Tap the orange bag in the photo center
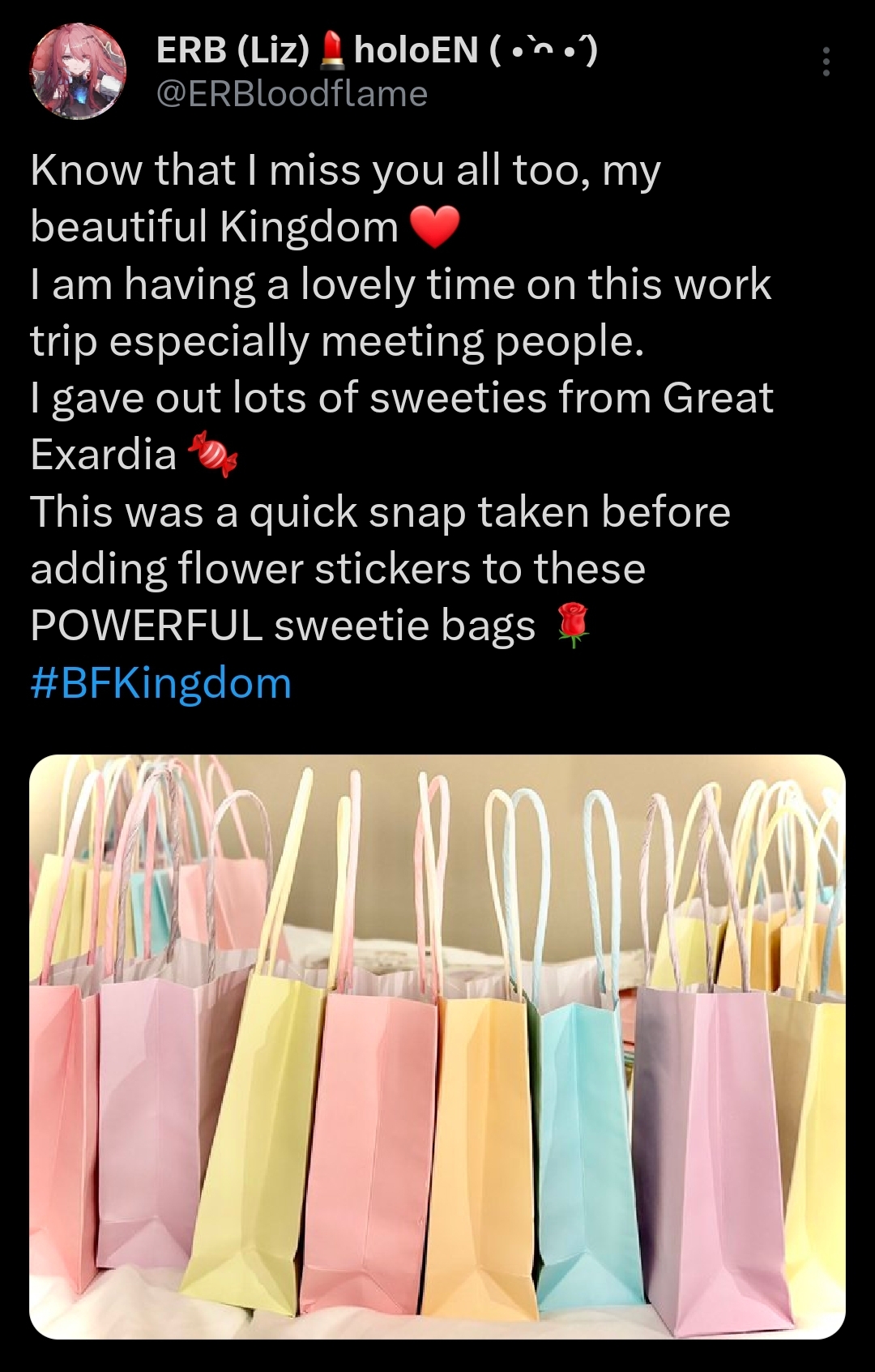This screenshot has height=1372, width=875. (x=478, y=1151)
